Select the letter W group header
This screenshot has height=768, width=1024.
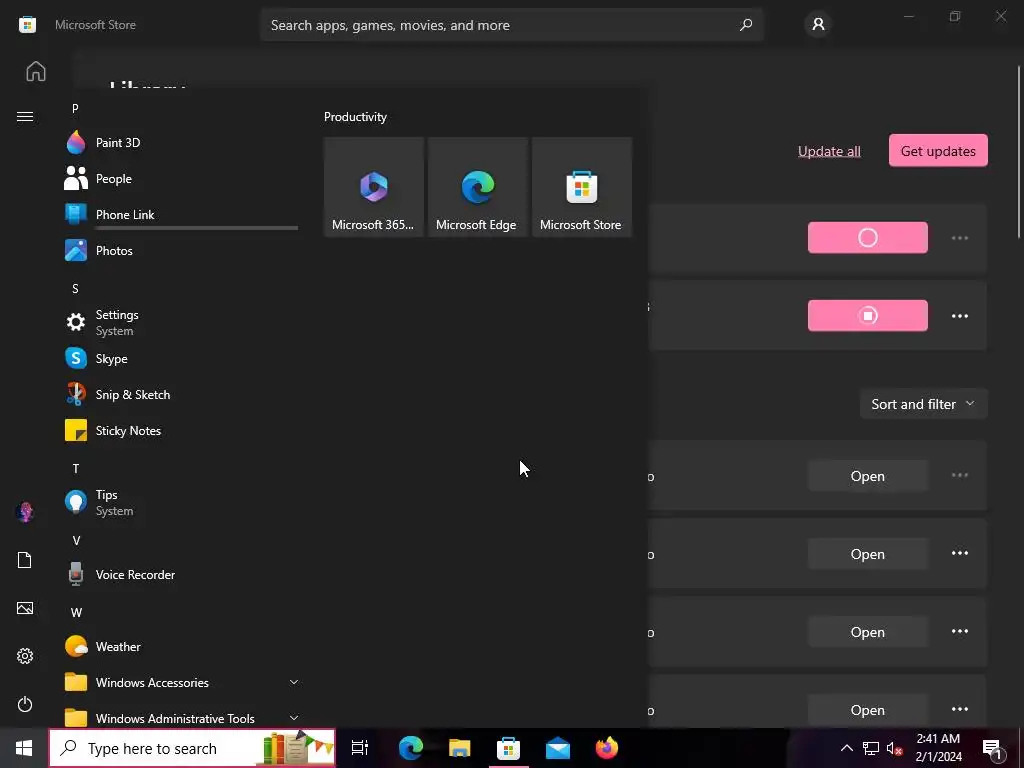pos(76,613)
